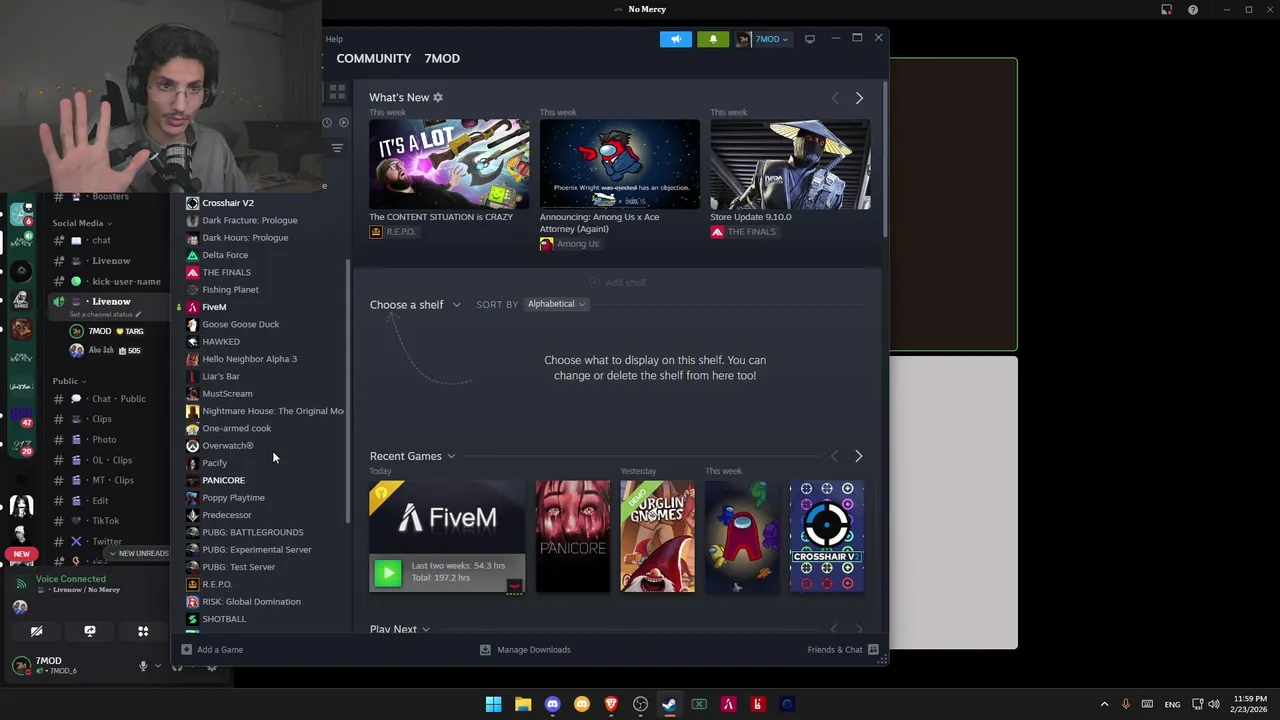Toggle Discord camera button
This screenshot has width=1280, height=720.
coord(36,631)
